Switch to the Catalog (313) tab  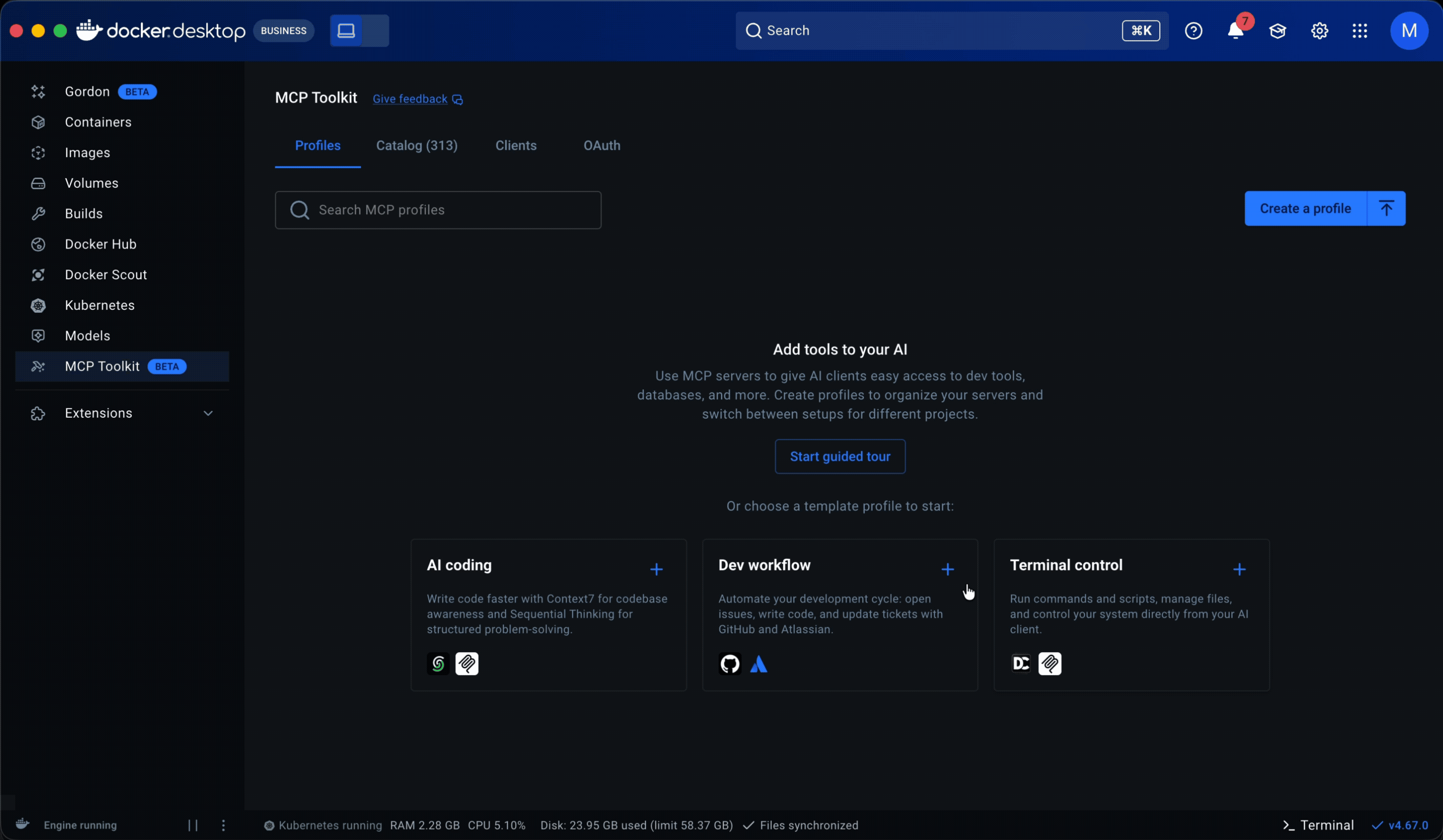[416, 146]
